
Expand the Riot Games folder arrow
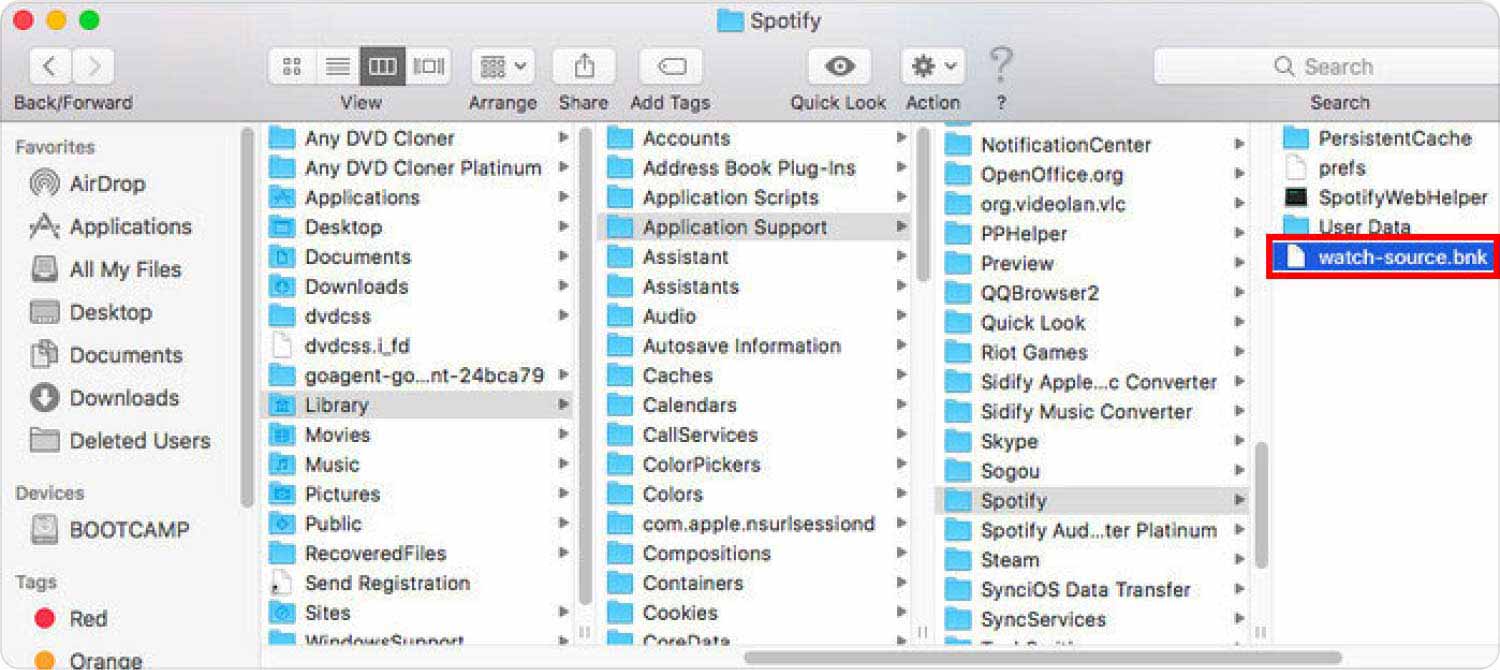coord(1240,352)
